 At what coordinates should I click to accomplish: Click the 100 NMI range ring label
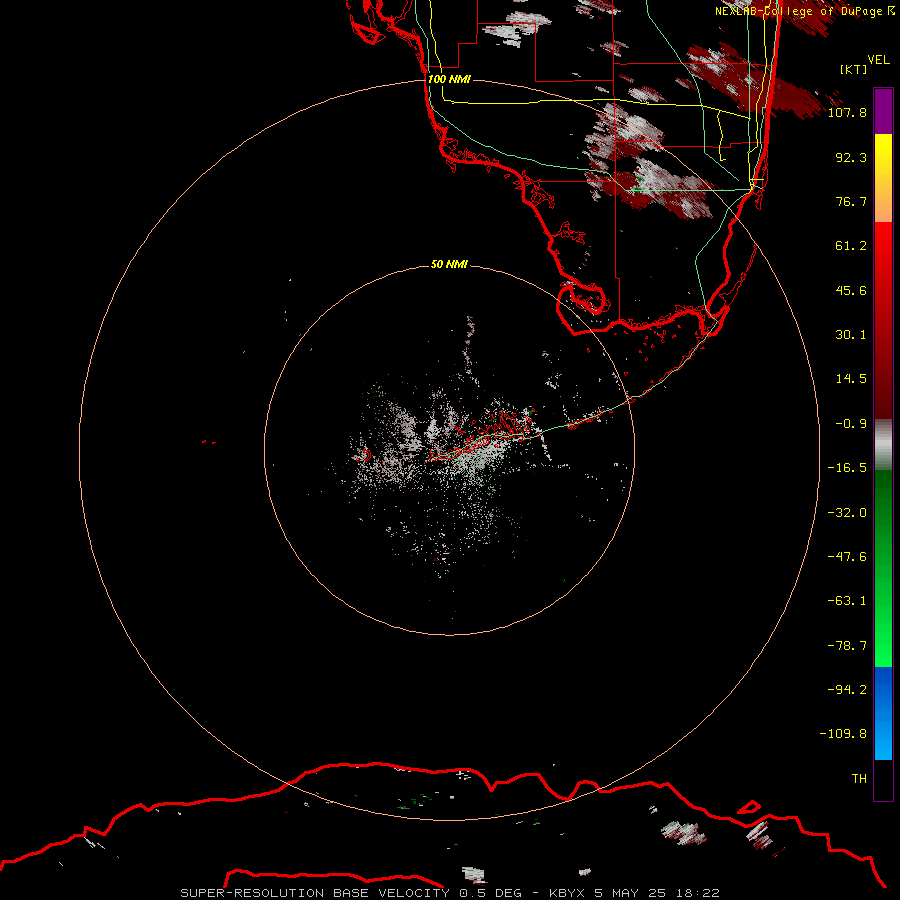click(449, 79)
